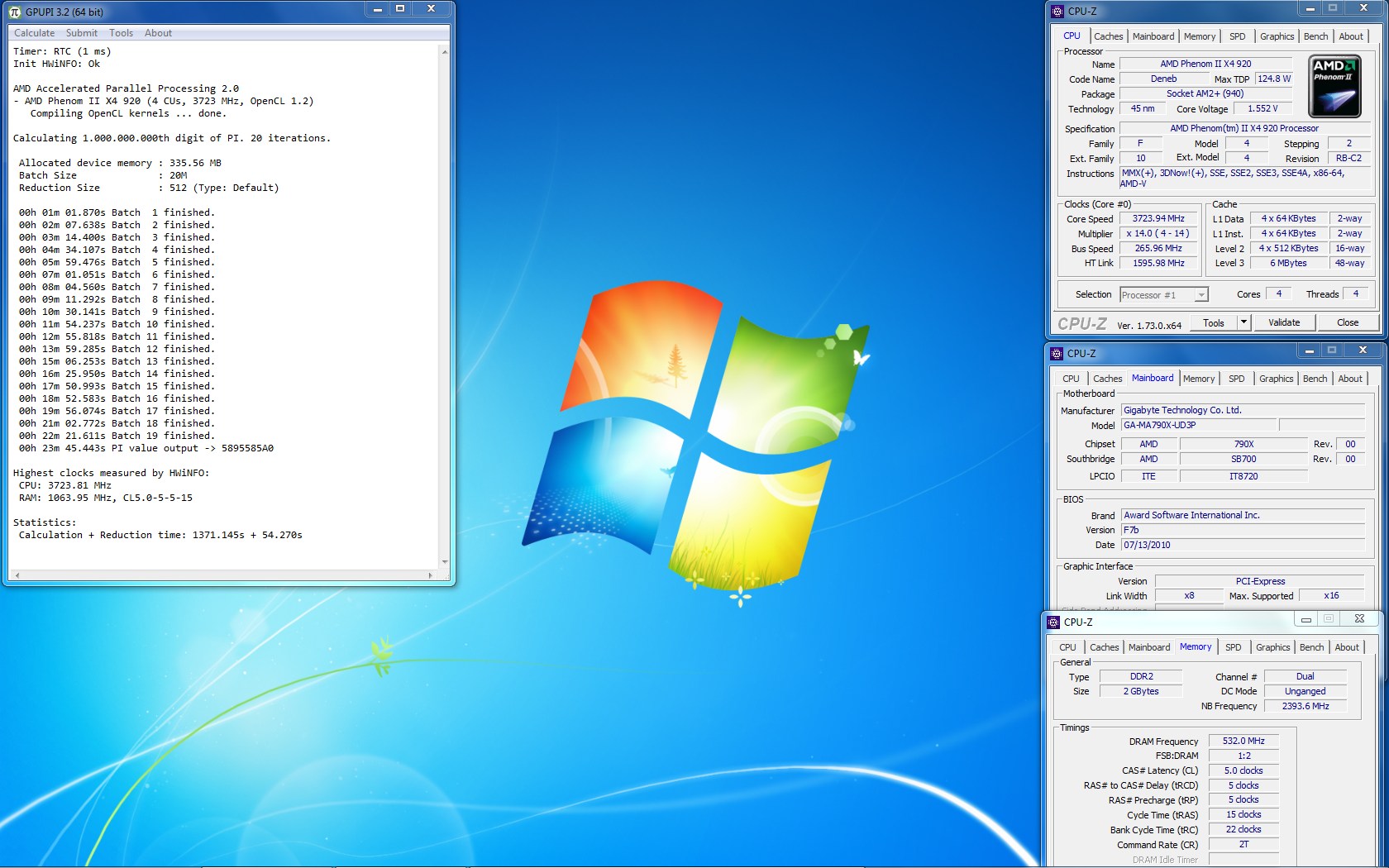
Task: Click the Level 3 cache 6 MBytes value
Action: point(1288,264)
